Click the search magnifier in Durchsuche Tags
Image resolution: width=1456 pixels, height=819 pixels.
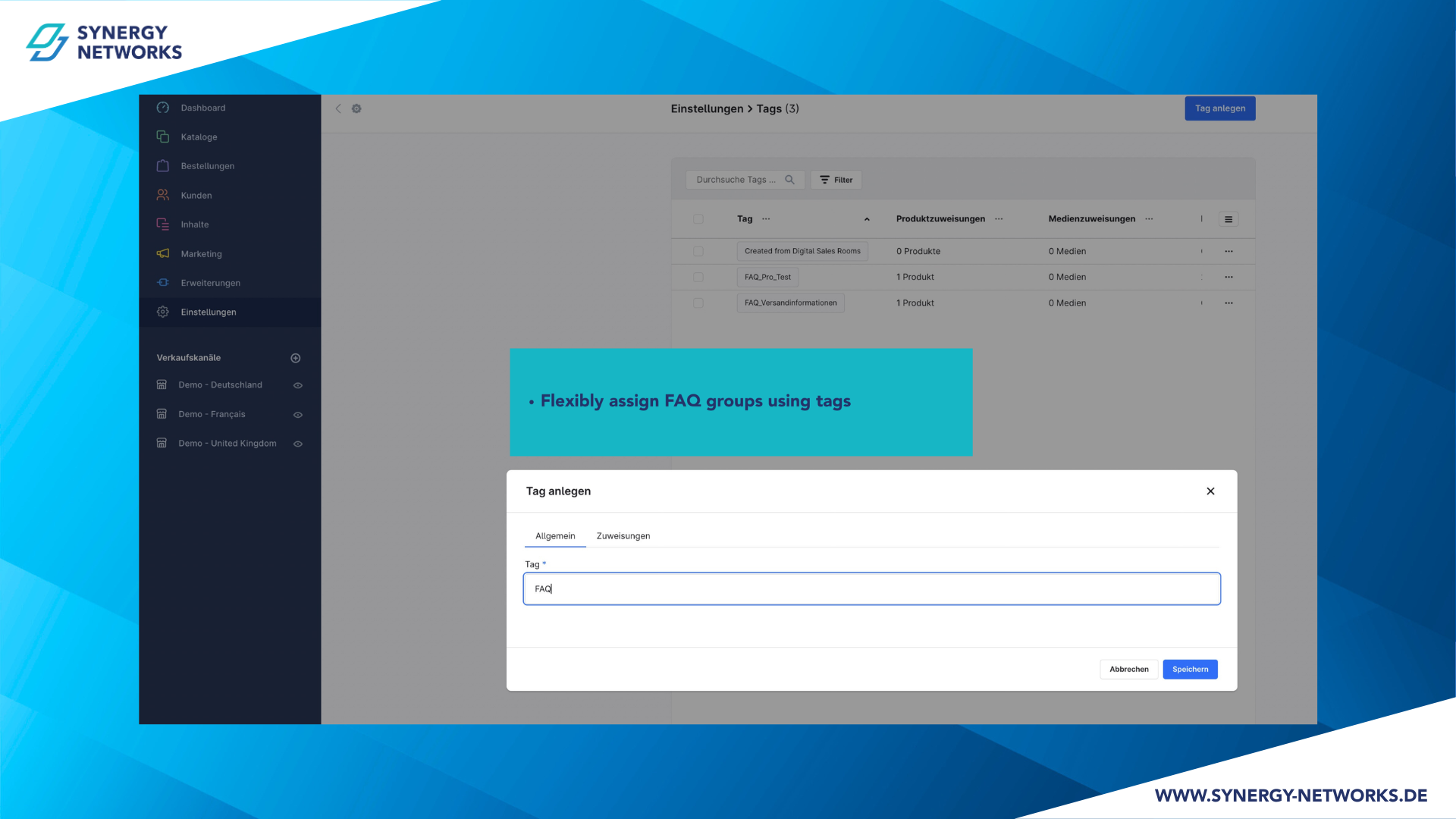(x=789, y=180)
